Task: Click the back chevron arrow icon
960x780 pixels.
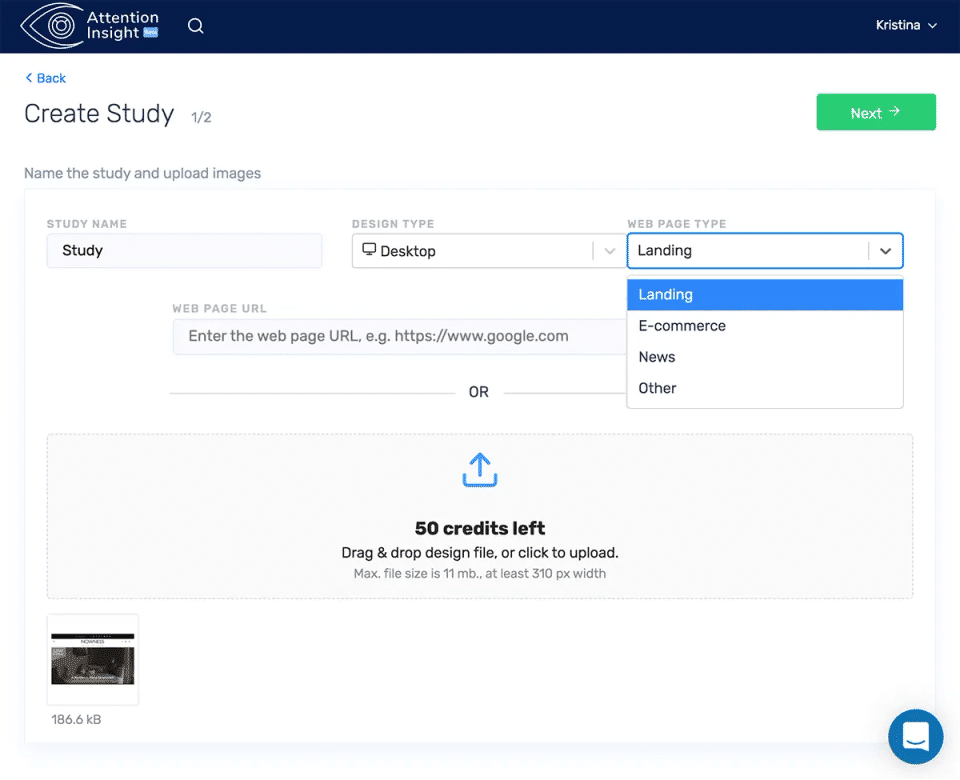Action: (x=29, y=78)
